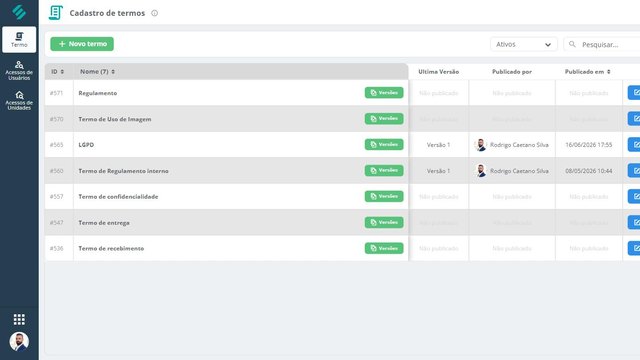Click the Cadastro de termos page title
The image size is (640, 360).
[107, 13]
